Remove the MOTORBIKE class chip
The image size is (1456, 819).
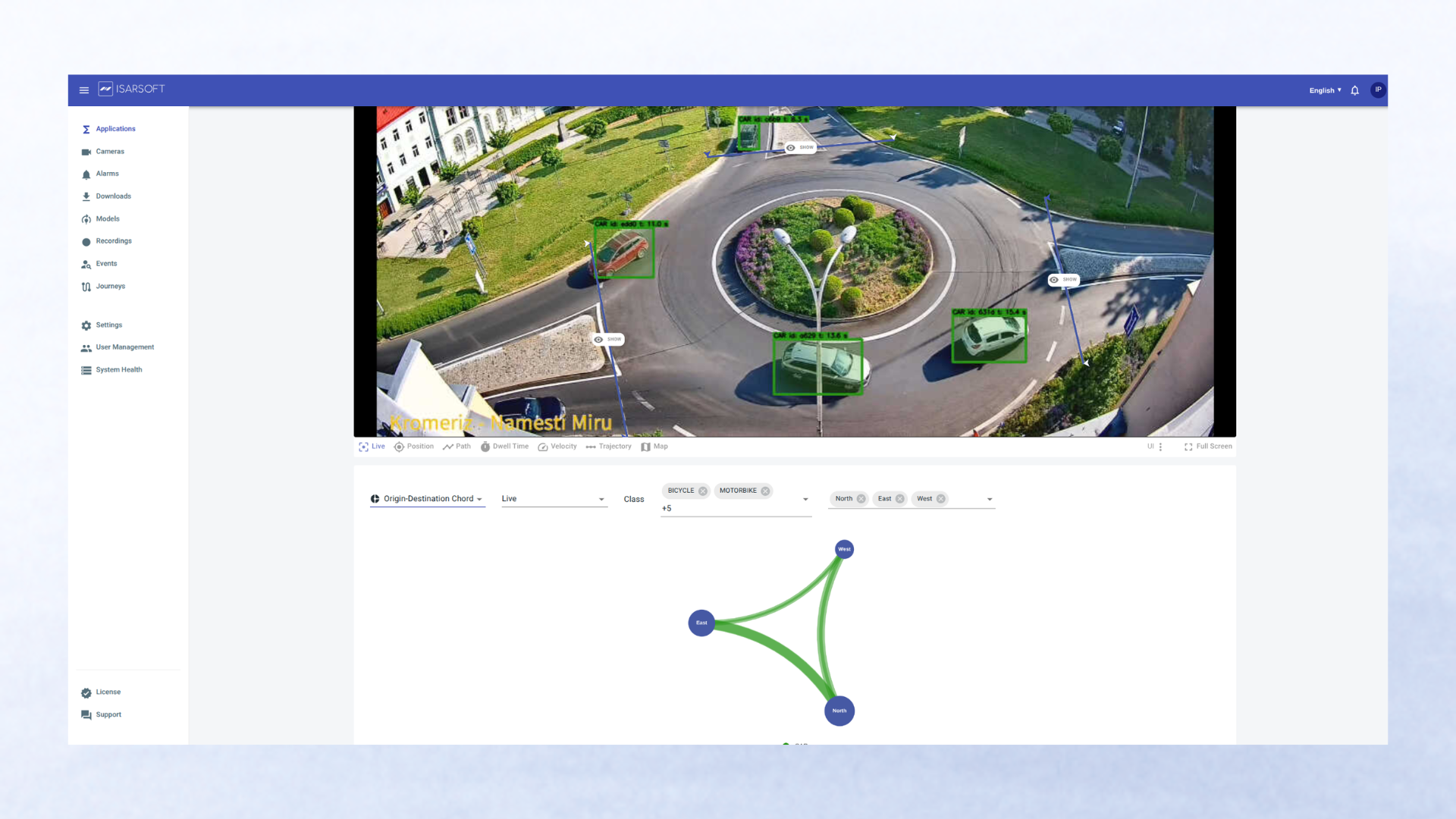(765, 491)
